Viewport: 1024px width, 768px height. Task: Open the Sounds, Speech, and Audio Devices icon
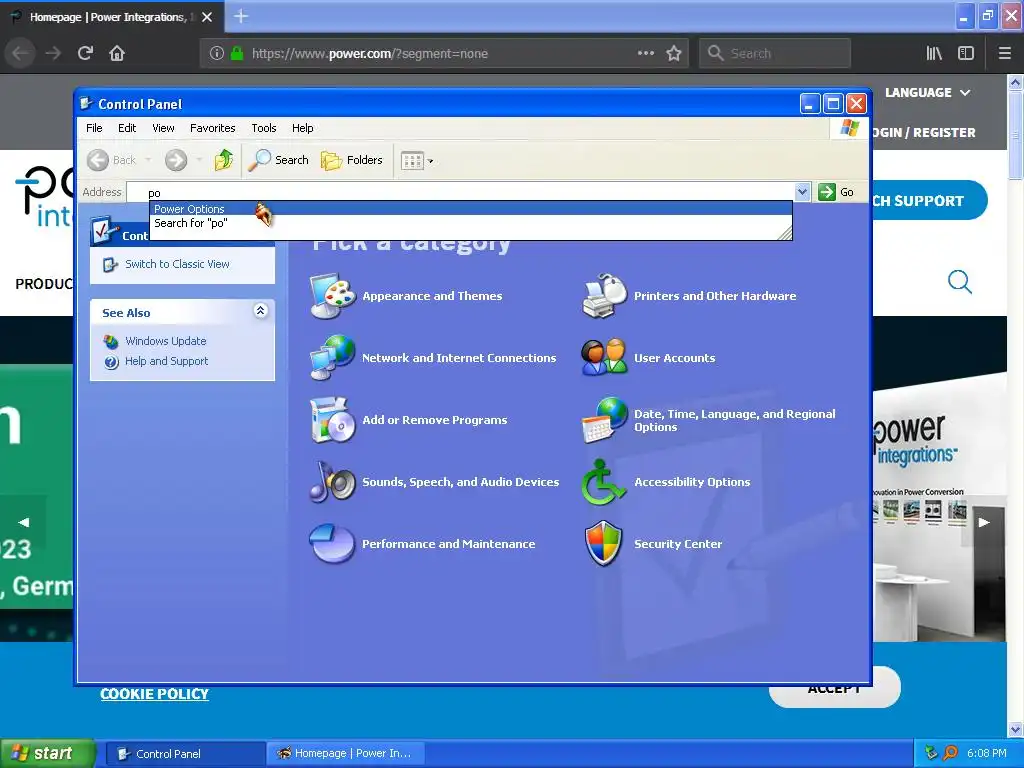332,482
